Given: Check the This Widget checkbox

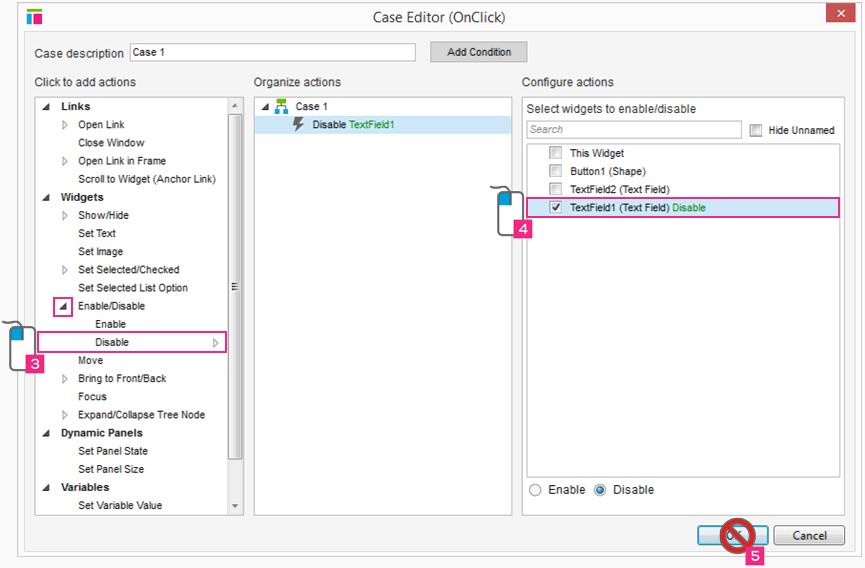Looking at the screenshot, I should (x=555, y=153).
